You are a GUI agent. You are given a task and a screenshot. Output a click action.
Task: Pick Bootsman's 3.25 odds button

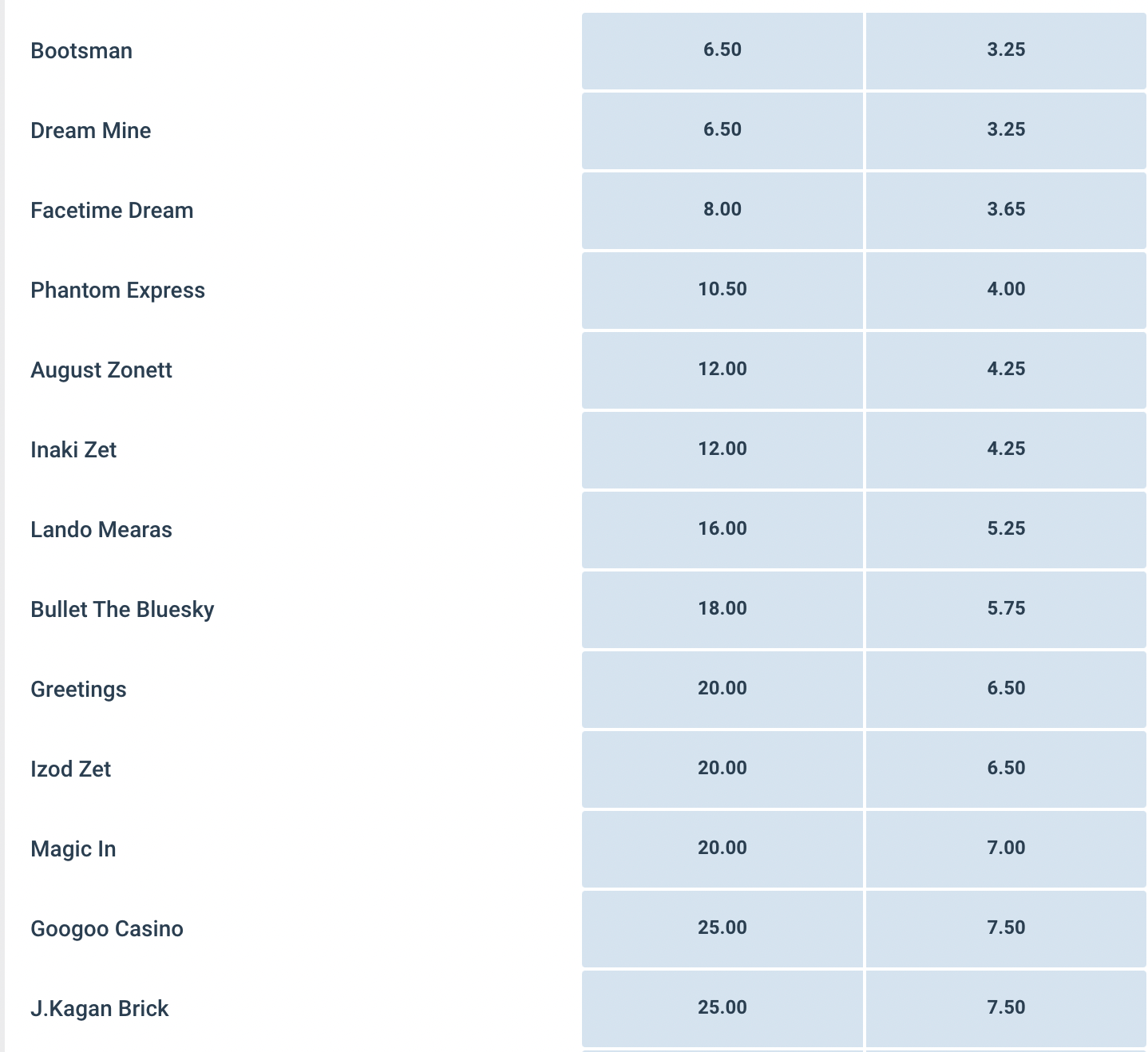pyautogui.click(x=1005, y=49)
